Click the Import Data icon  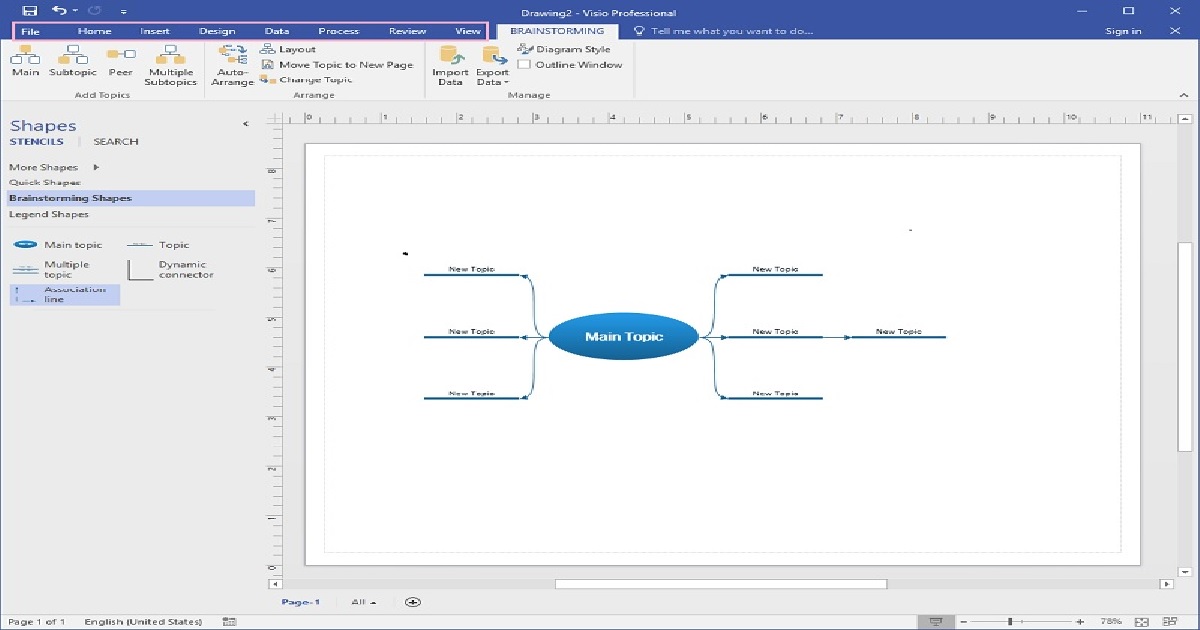coord(451,65)
